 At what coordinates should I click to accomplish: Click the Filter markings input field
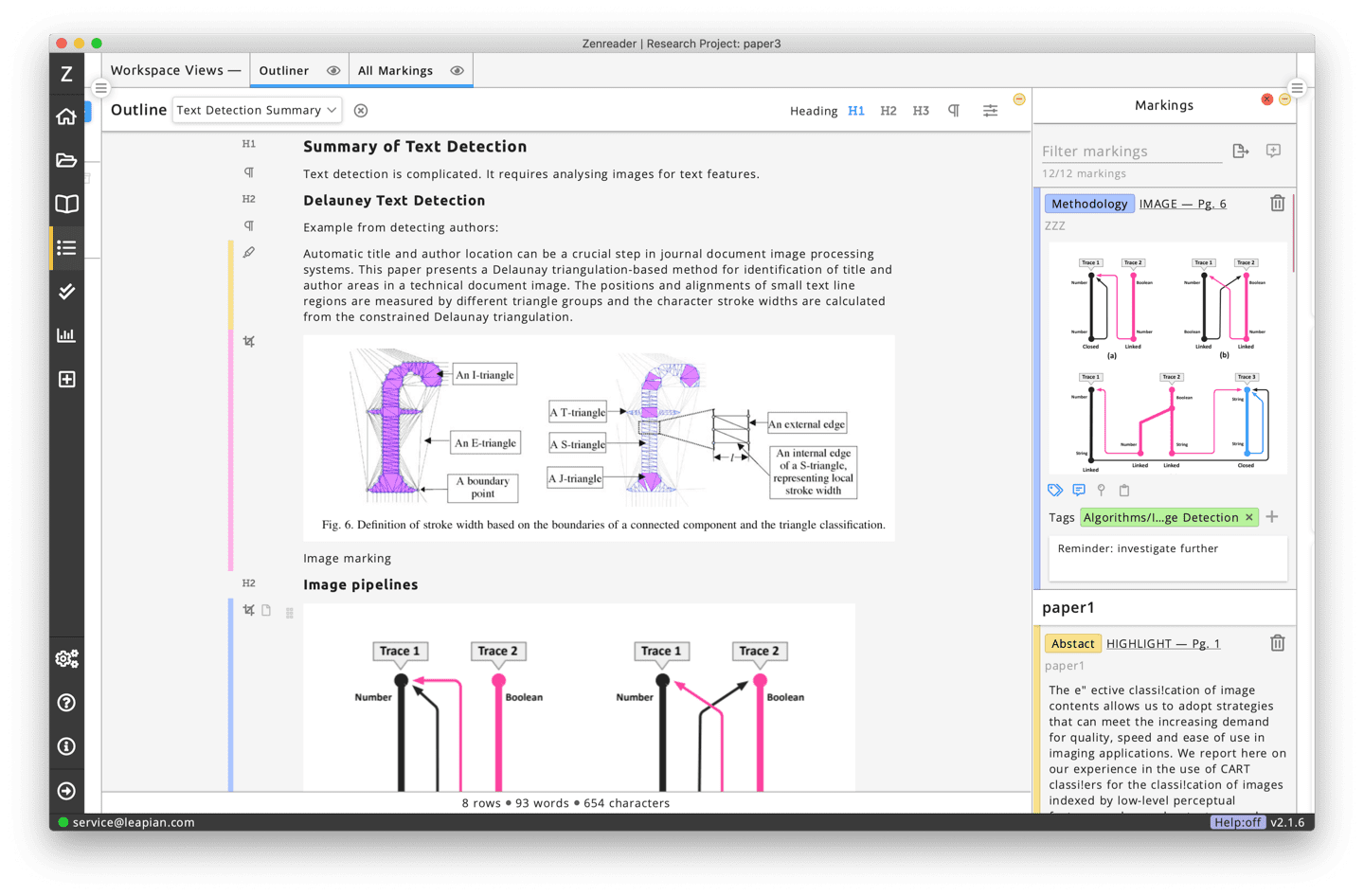pyautogui.click(x=1131, y=152)
